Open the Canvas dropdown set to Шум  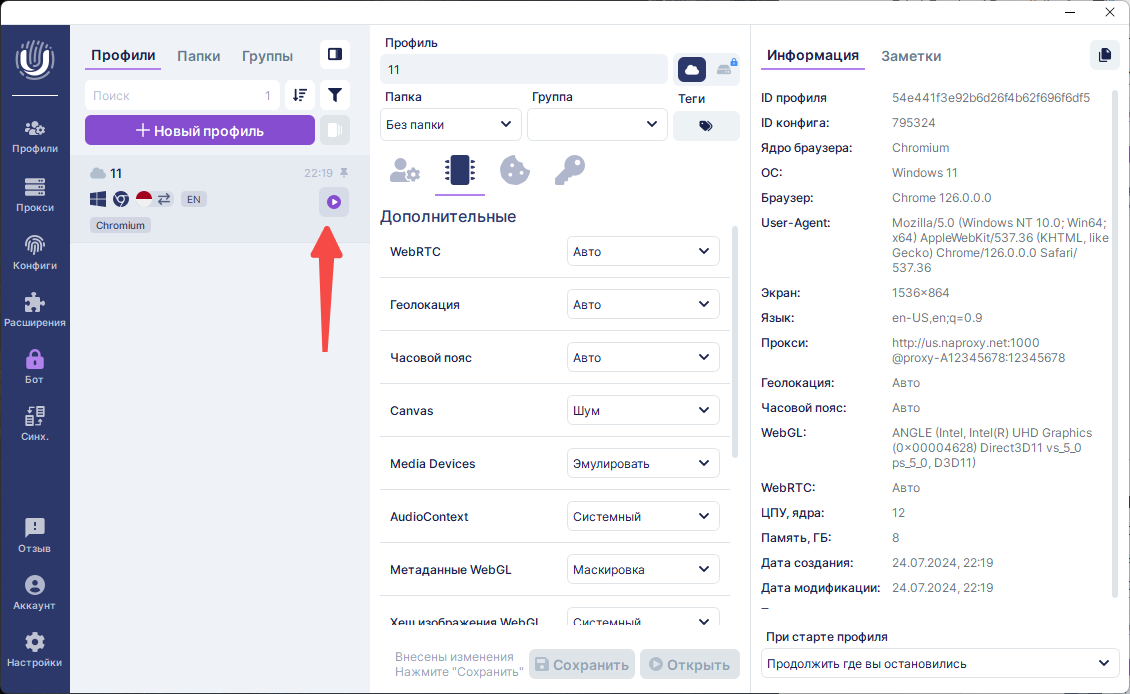643,410
